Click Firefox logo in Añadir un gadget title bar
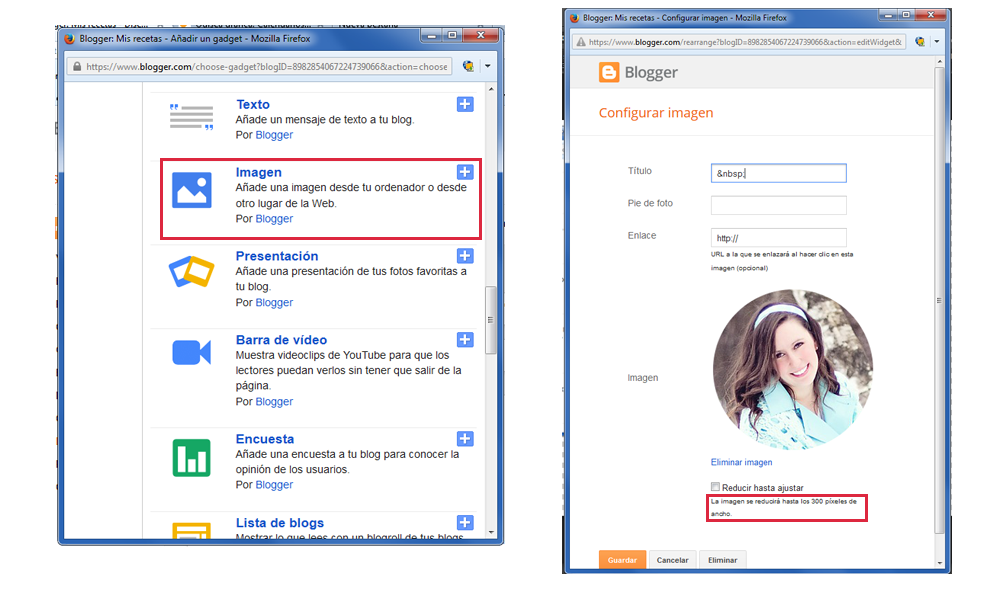Viewport: 1007px width, 601px height. 69,39
